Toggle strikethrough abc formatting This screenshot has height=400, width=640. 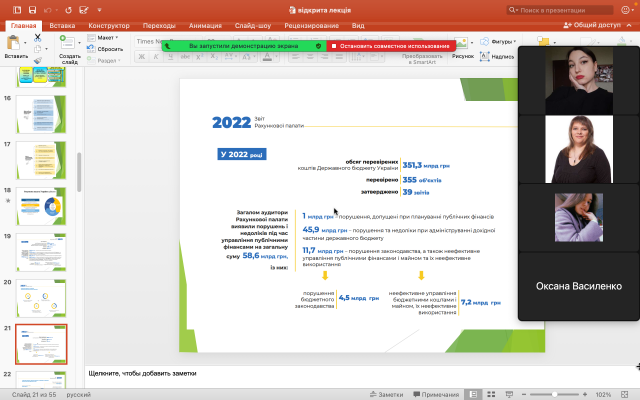click(x=185, y=57)
